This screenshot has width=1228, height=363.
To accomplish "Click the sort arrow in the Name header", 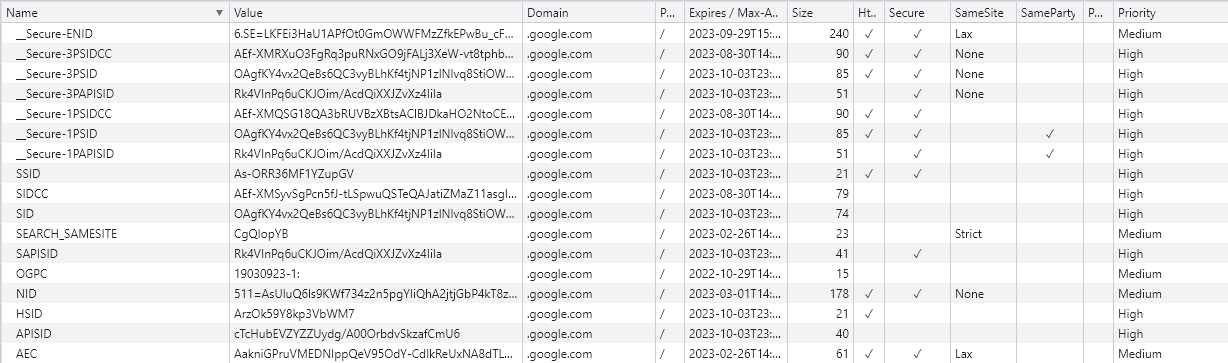I will [219, 13].
